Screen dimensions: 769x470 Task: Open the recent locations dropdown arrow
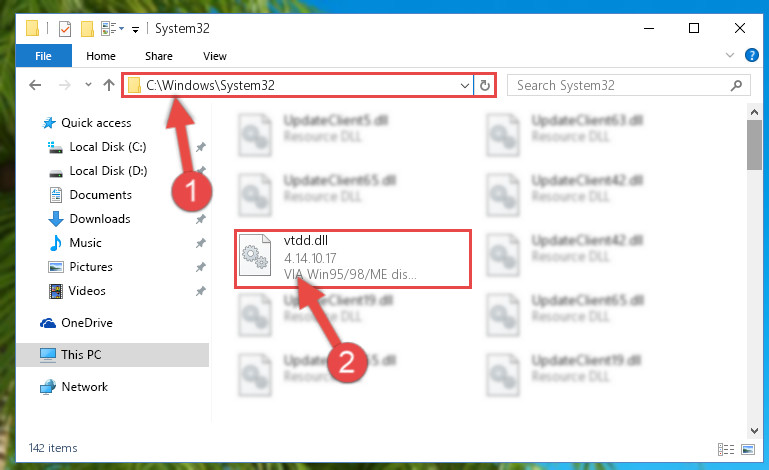pos(88,85)
